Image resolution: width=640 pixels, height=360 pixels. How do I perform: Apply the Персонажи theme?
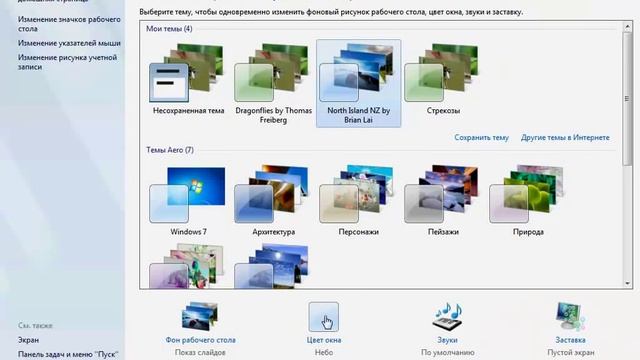tap(358, 200)
